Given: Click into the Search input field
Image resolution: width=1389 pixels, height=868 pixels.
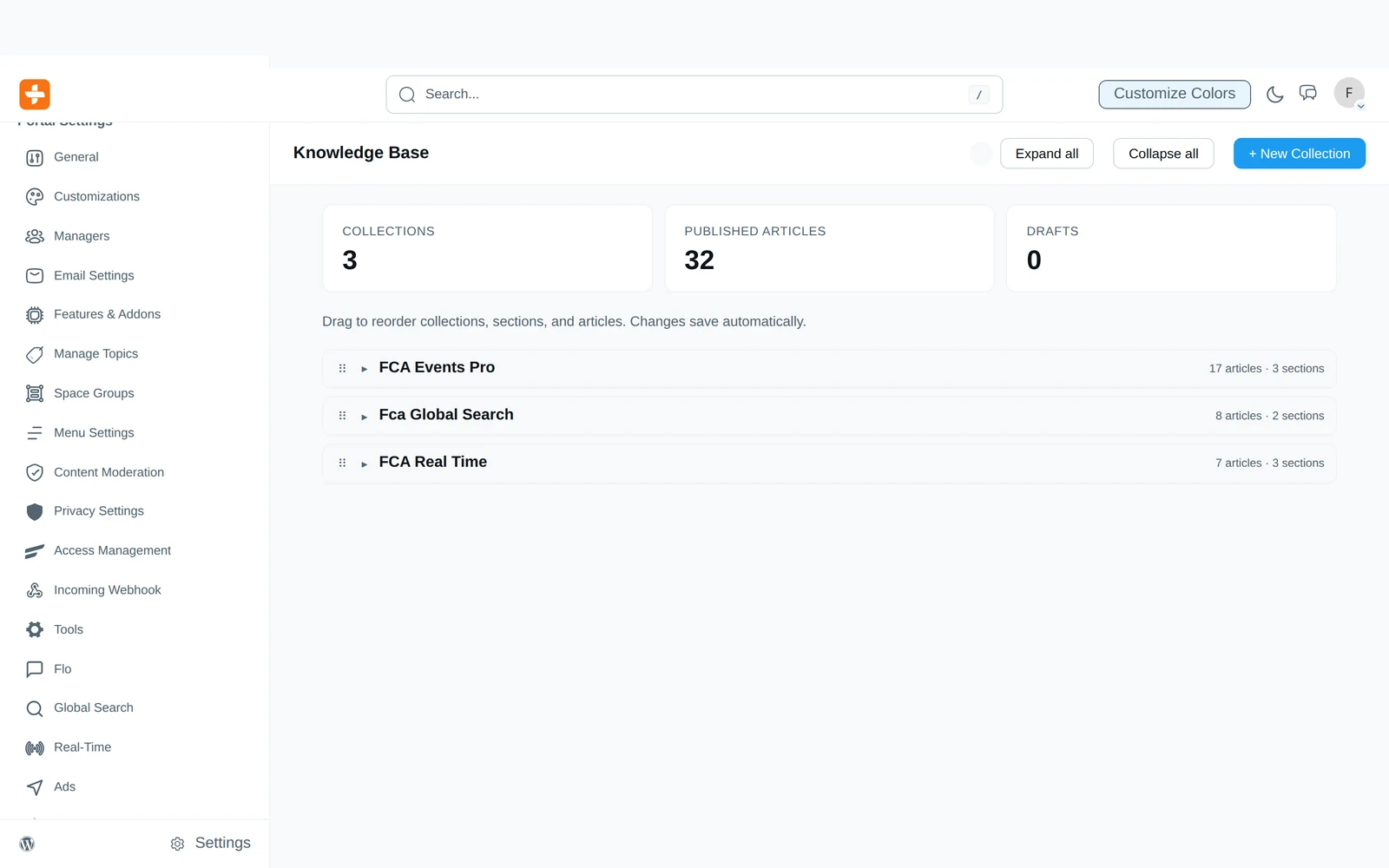Looking at the screenshot, I should coord(694,95).
